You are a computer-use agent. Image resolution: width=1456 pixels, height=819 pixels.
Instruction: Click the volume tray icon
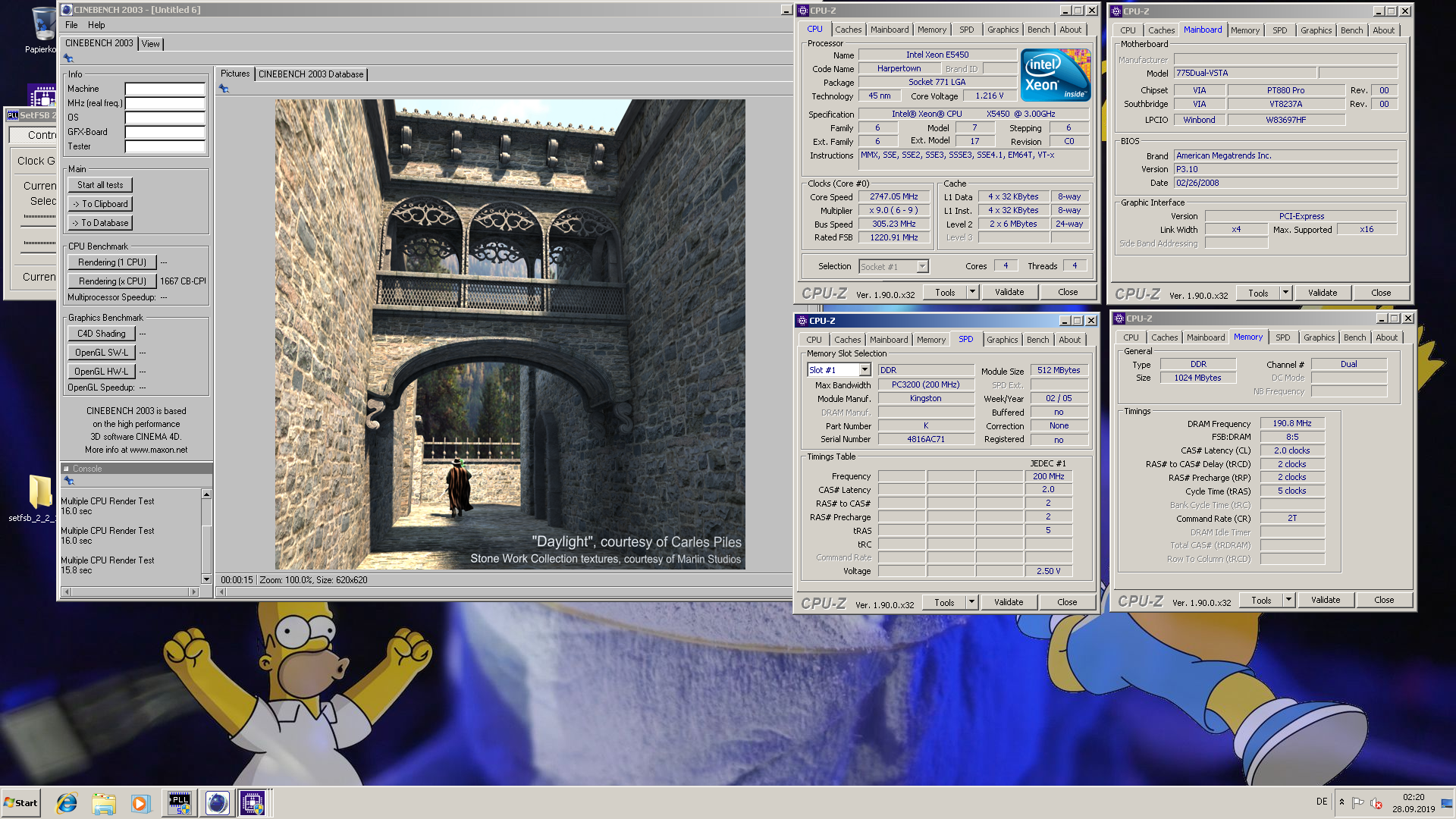coord(1376,802)
